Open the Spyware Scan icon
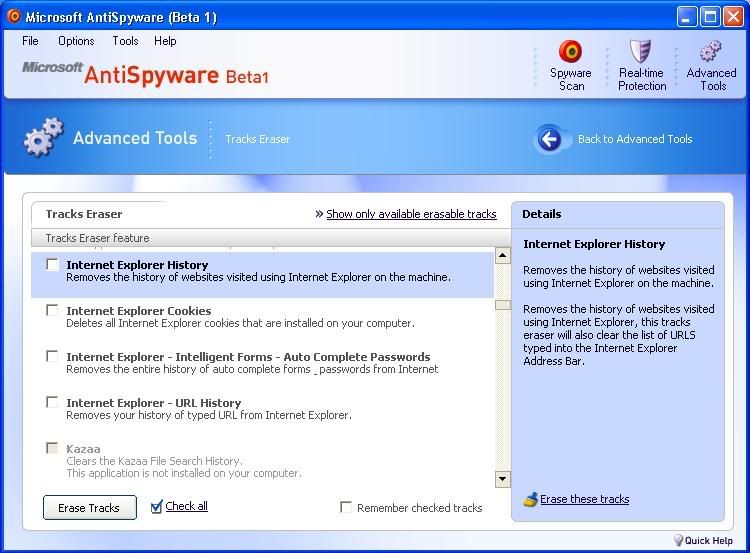The image size is (750, 553). (x=570, y=51)
